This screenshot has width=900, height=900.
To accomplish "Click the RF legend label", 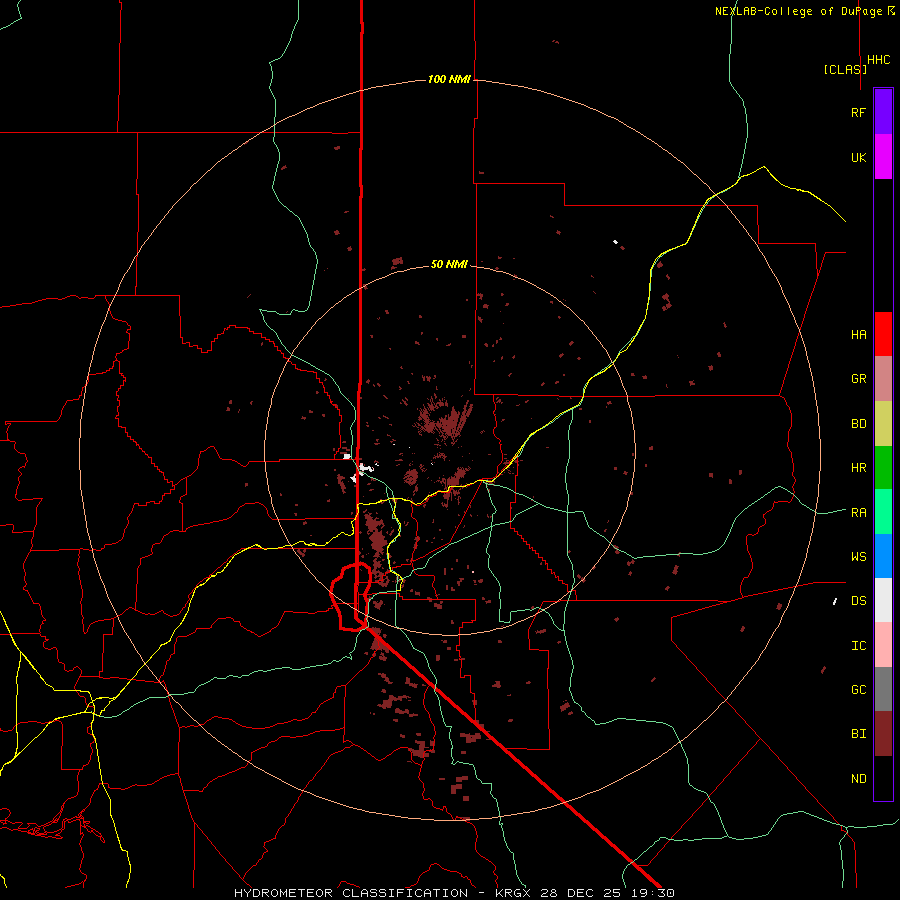I will pos(858,112).
